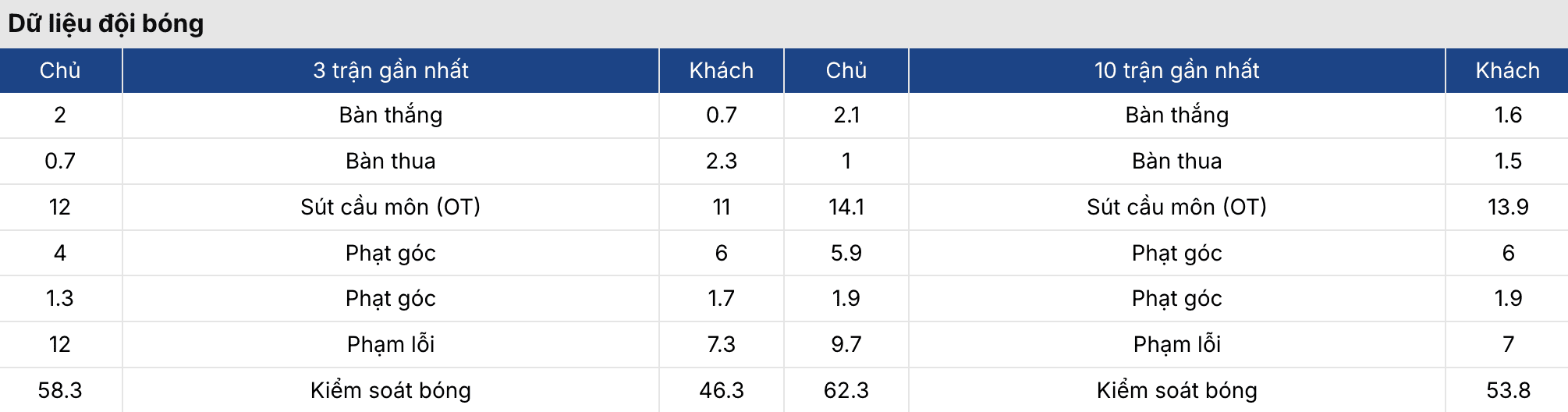Click "Kiểm soát bóng" in the 10-match table
Image resolution: width=1568 pixels, height=412 pixels.
coord(1176,390)
